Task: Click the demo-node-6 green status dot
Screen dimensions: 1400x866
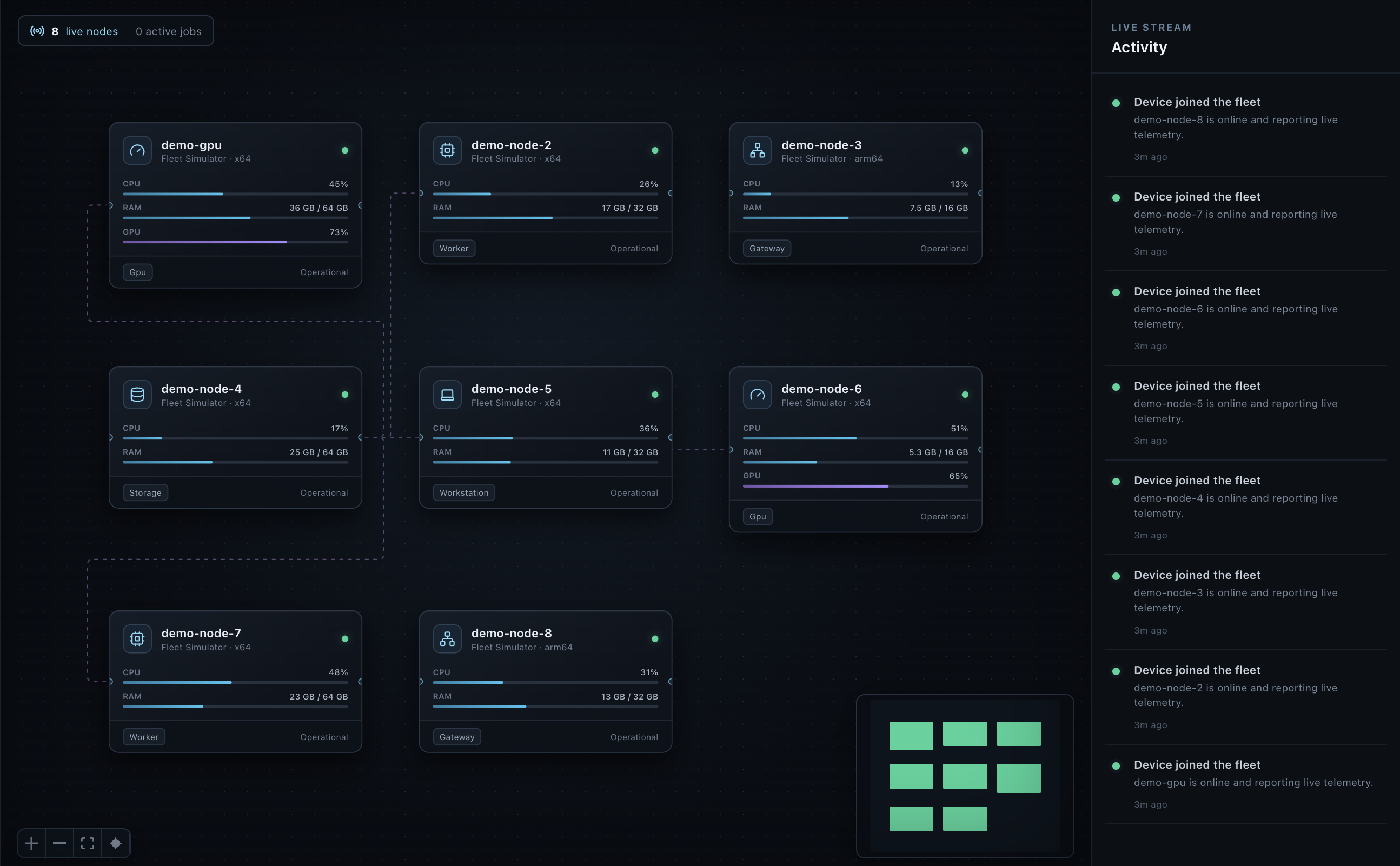Action: pos(965,395)
